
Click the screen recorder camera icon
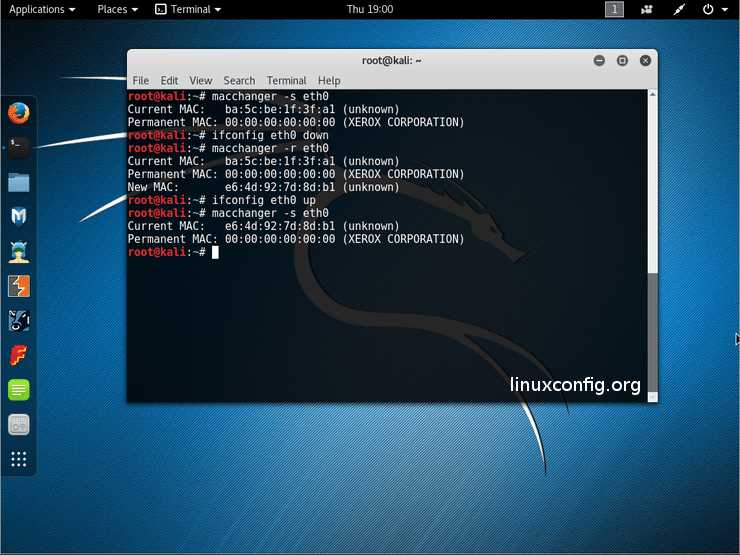pyautogui.click(x=647, y=9)
